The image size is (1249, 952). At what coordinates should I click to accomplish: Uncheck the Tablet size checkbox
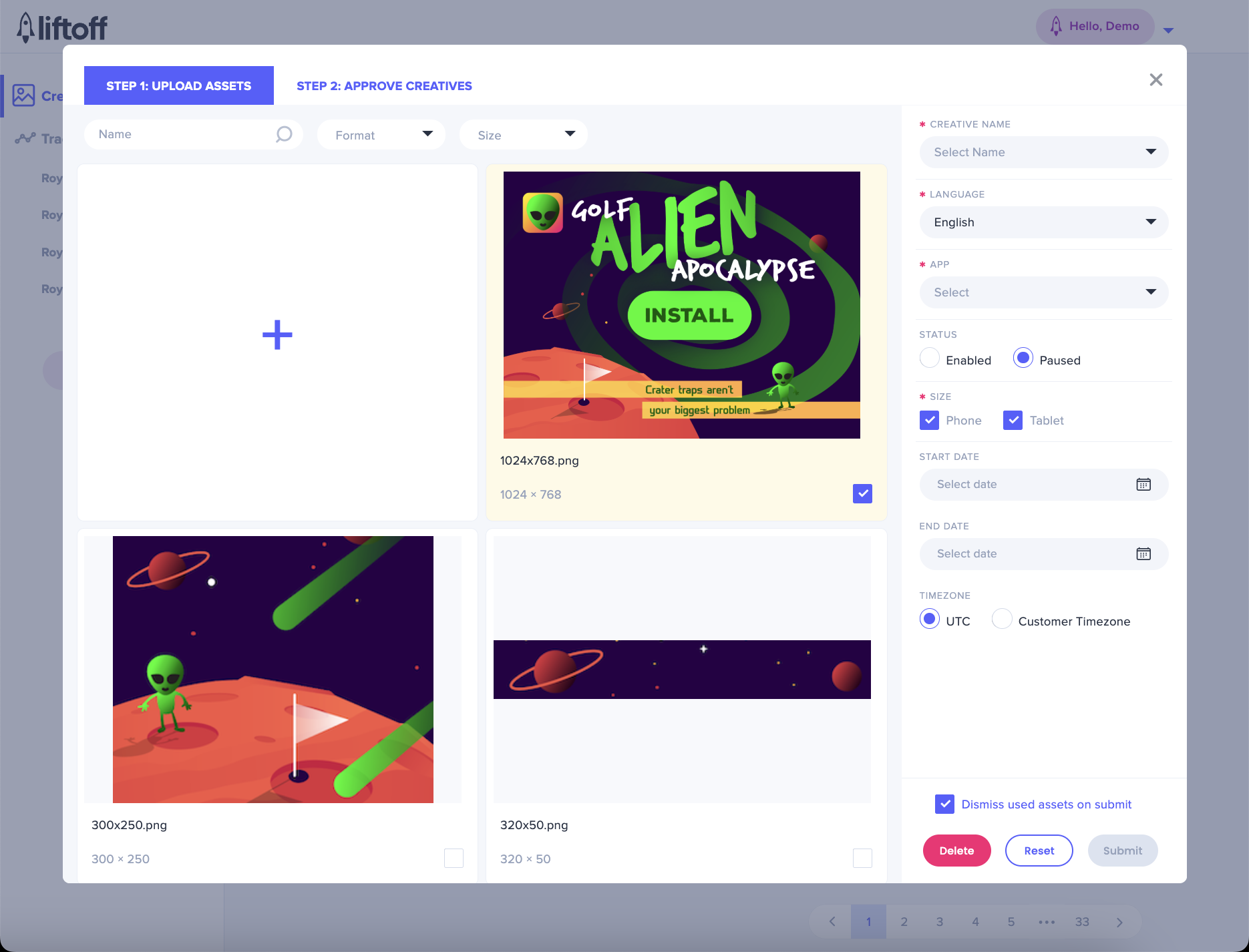click(x=1013, y=421)
